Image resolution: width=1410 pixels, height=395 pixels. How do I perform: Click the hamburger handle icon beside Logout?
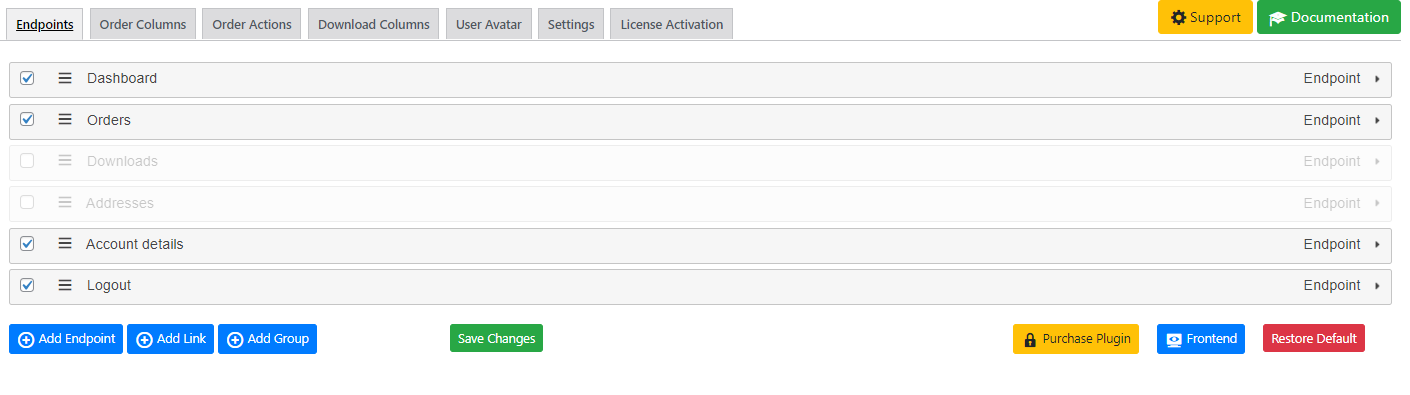[65, 285]
